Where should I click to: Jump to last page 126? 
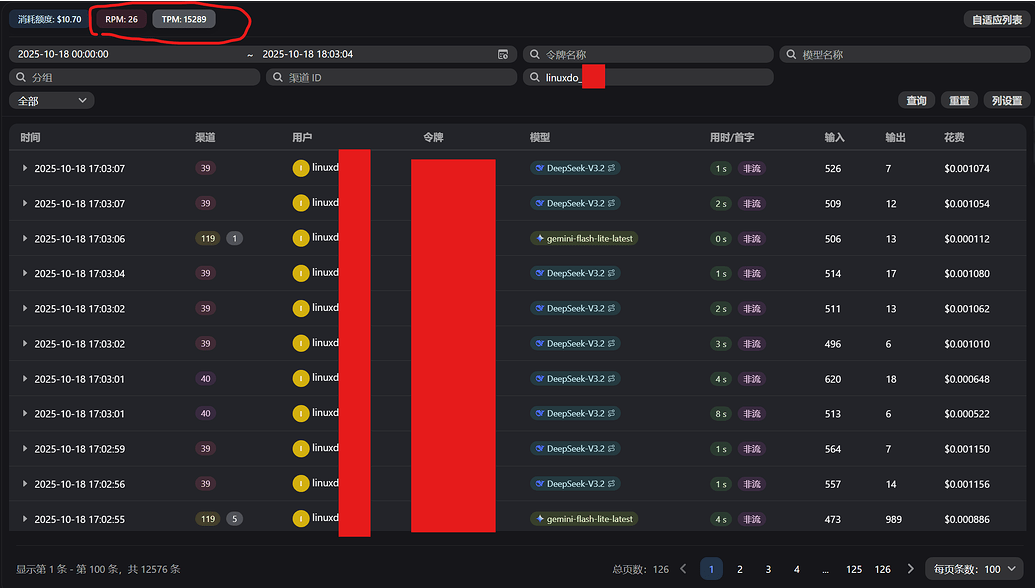click(883, 569)
